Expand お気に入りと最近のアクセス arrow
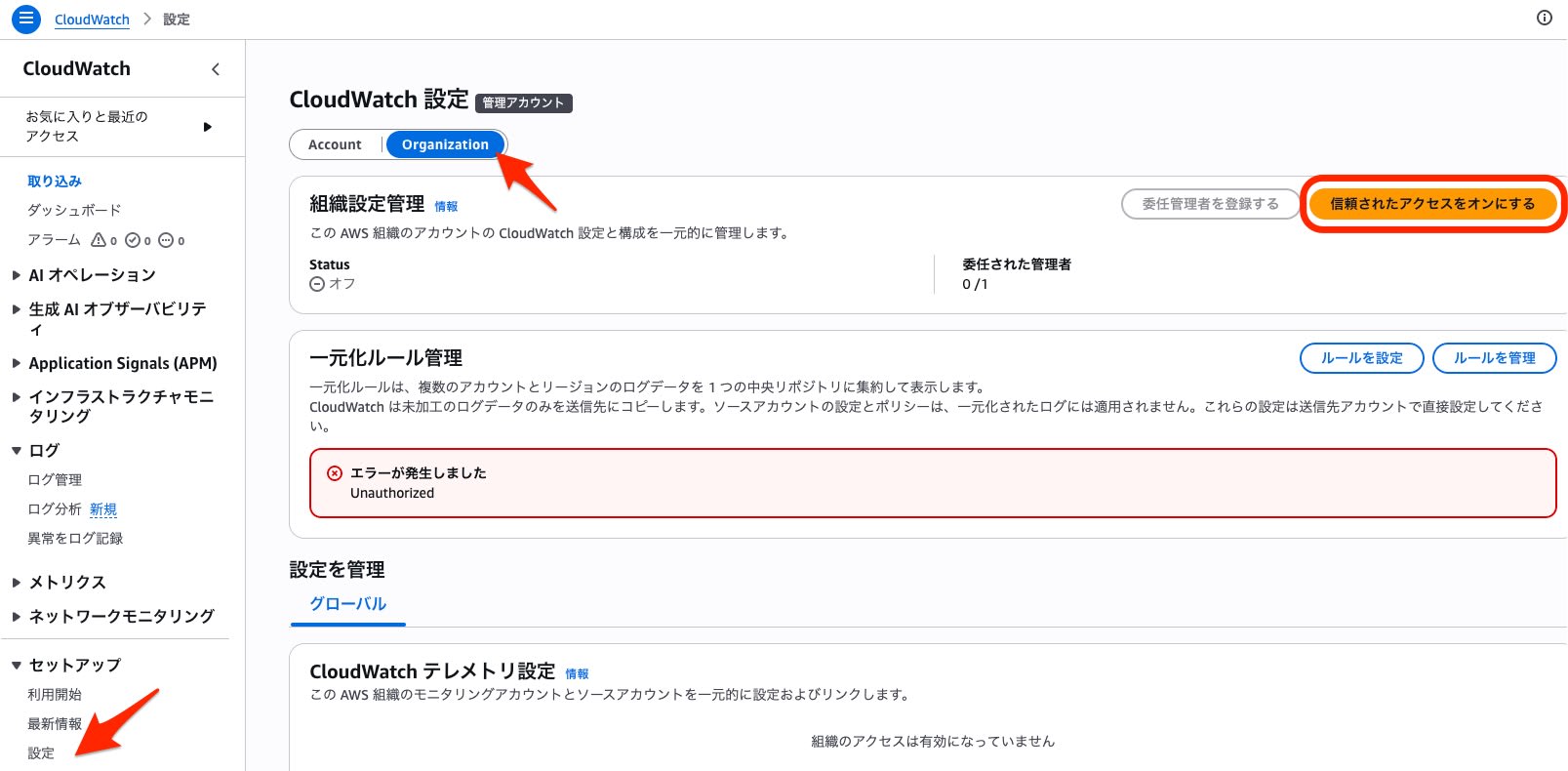 [x=207, y=127]
